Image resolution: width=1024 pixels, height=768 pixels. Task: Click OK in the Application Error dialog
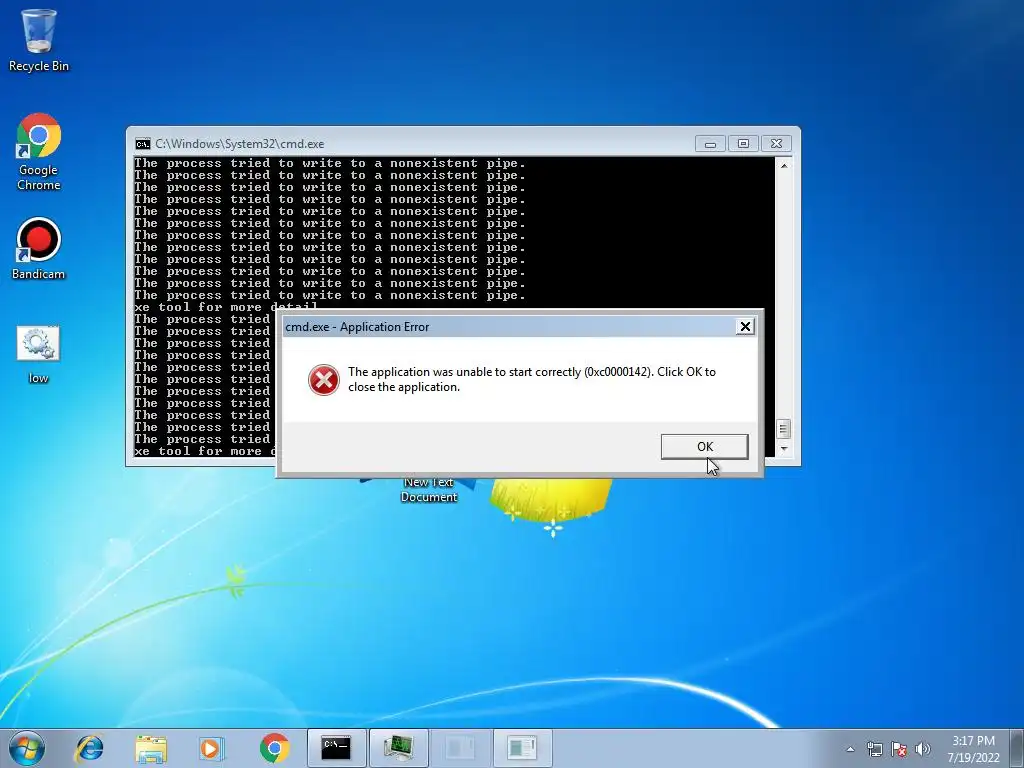tap(704, 447)
